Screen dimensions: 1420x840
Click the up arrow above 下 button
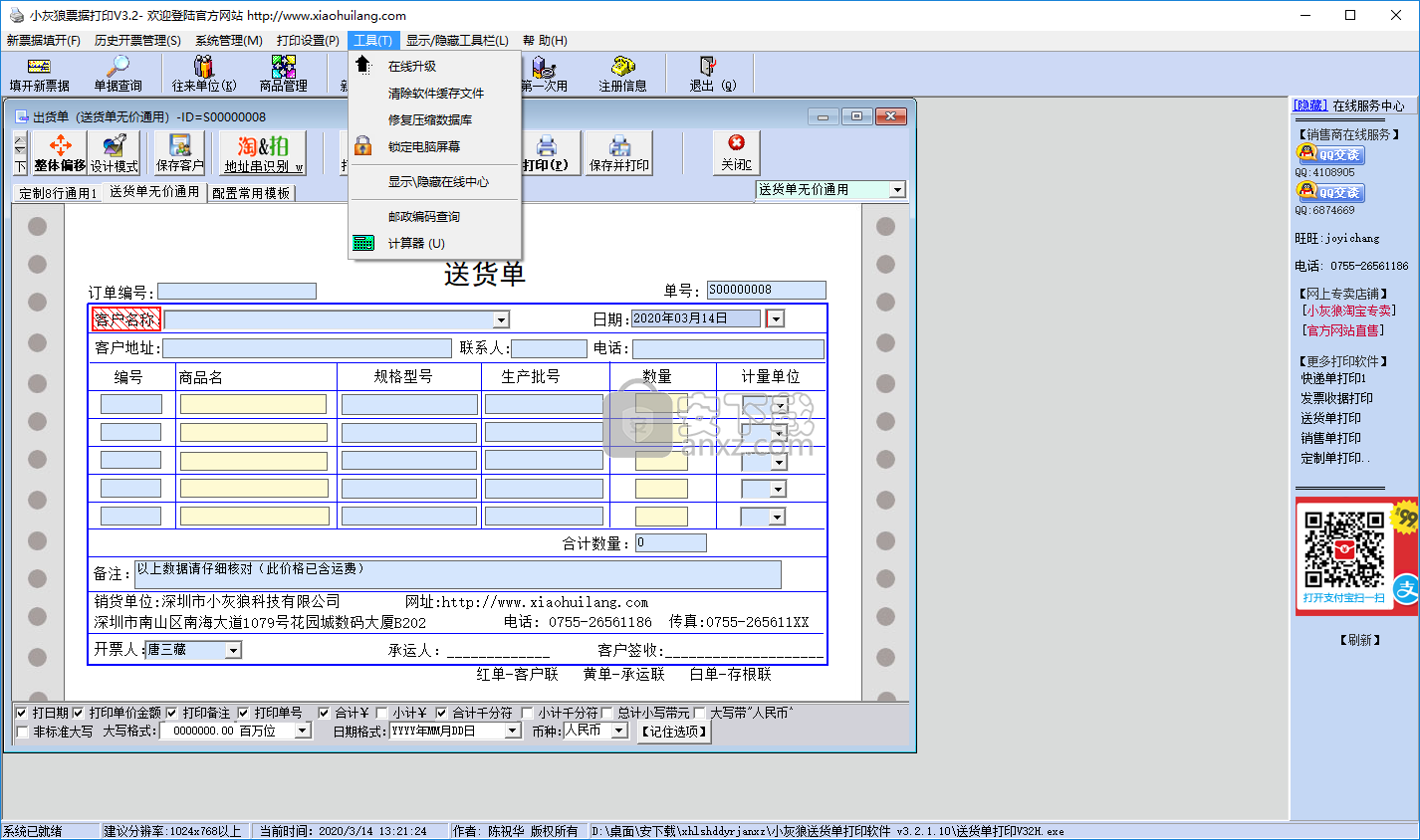[x=20, y=143]
